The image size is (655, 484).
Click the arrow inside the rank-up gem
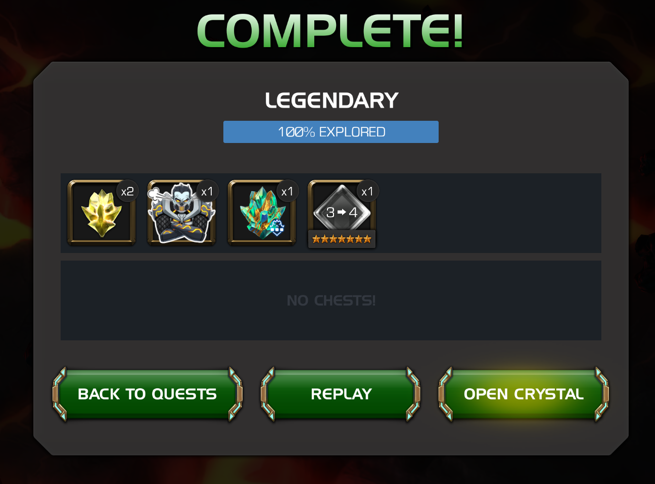click(x=342, y=212)
